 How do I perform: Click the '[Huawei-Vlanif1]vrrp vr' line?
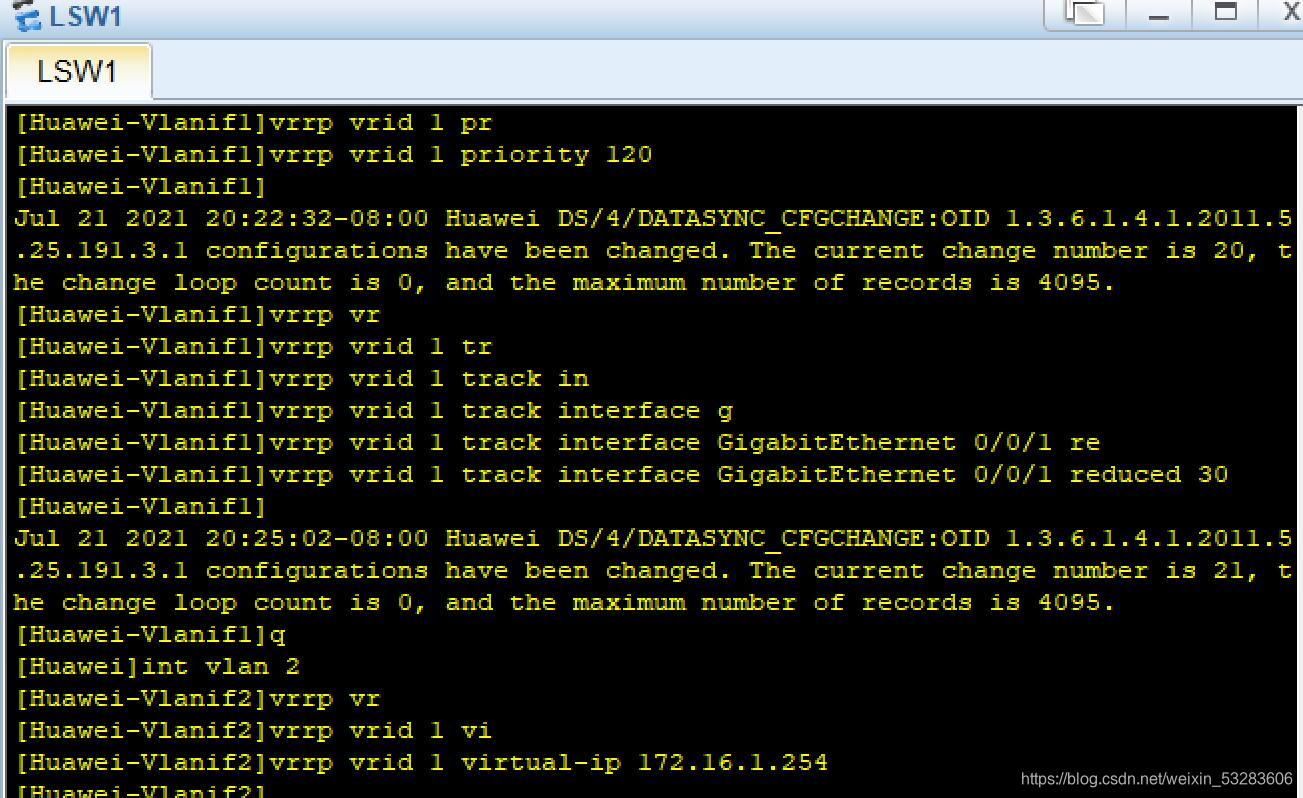pos(198,315)
